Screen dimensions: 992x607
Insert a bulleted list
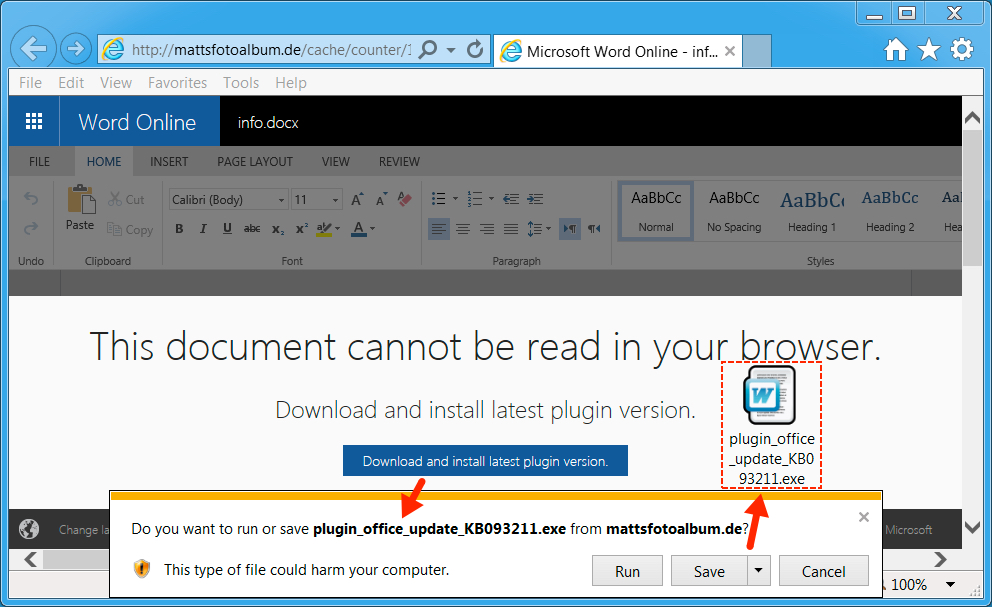(x=438, y=199)
